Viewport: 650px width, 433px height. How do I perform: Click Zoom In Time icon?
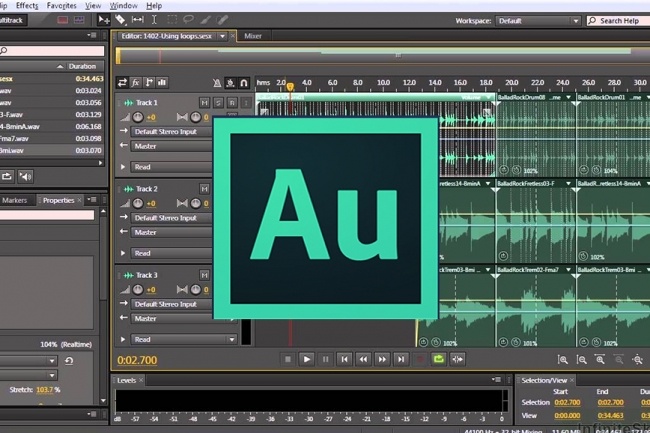pos(600,360)
